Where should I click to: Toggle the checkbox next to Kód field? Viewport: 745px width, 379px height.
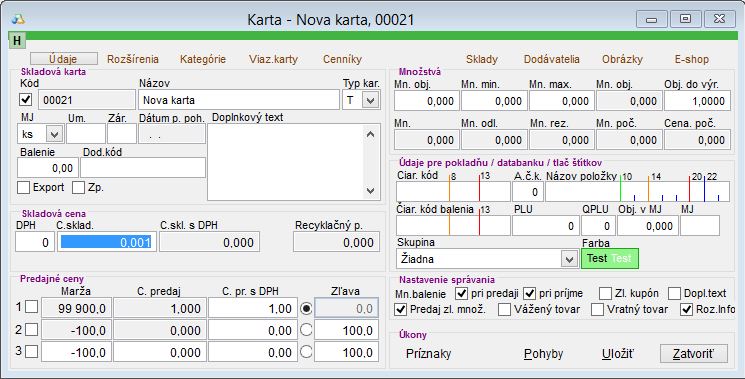[x=26, y=100]
